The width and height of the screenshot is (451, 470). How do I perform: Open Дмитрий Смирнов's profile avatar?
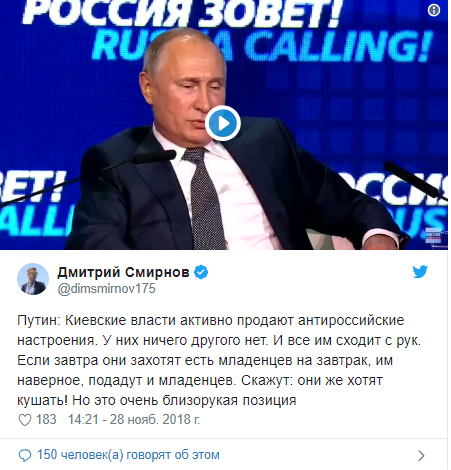[x=33, y=279]
